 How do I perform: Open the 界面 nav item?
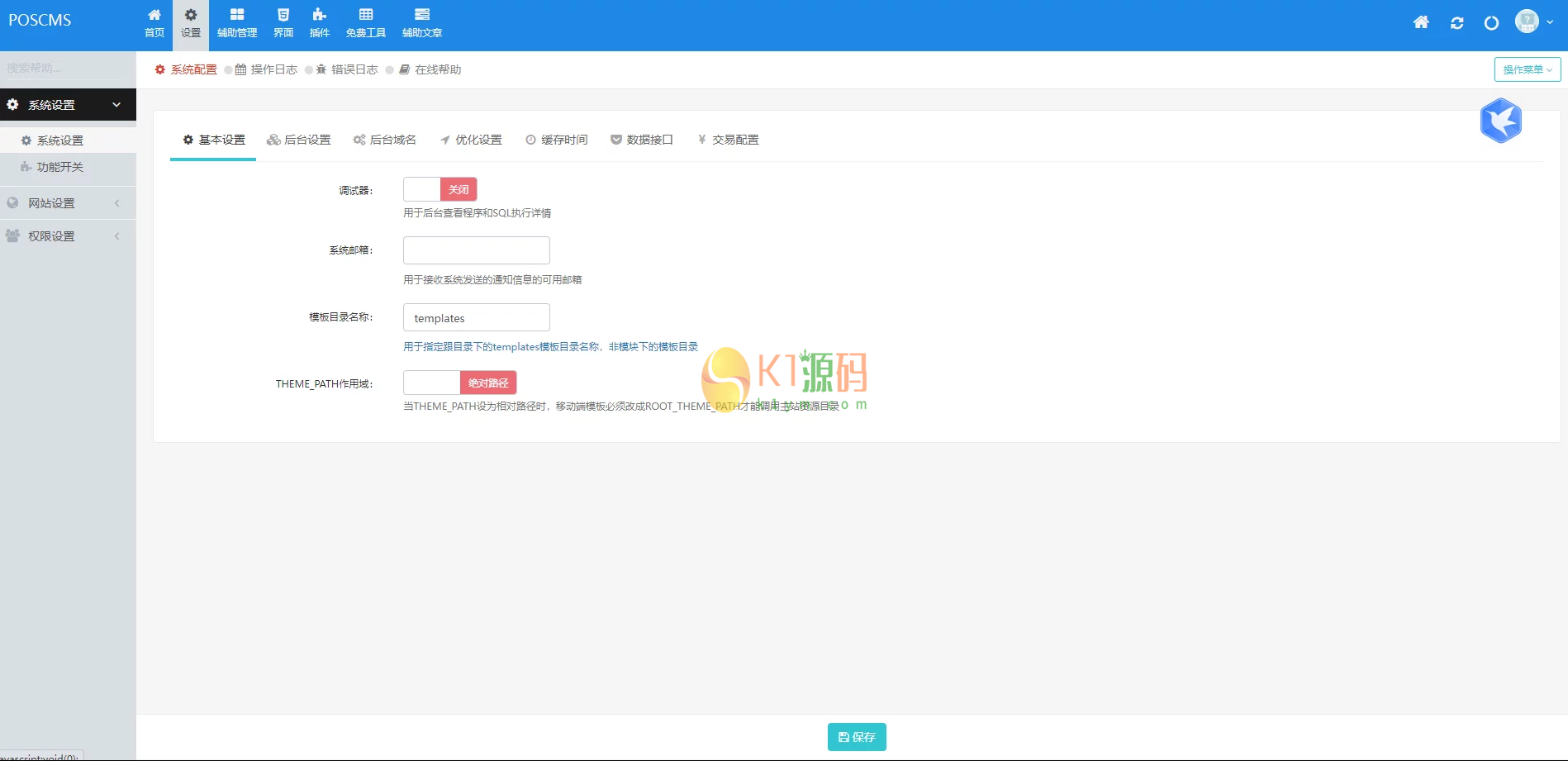pyautogui.click(x=283, y=23)
